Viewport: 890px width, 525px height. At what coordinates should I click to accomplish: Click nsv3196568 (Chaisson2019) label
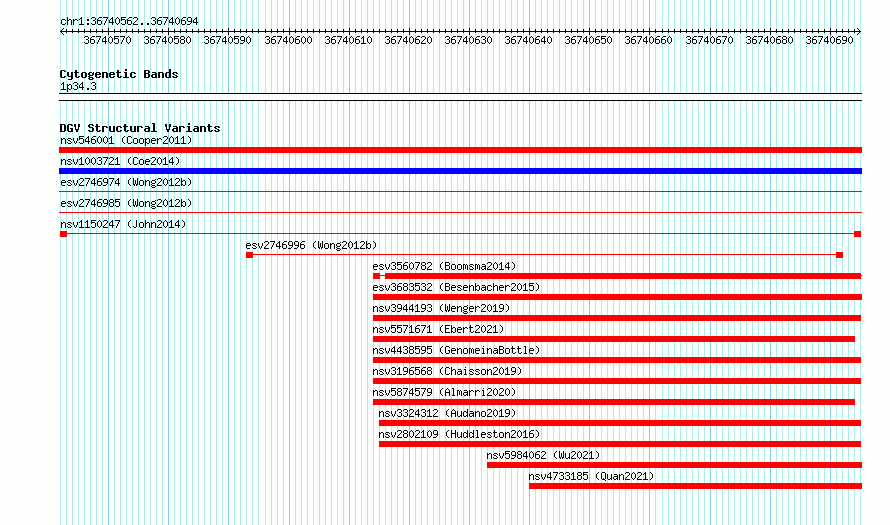[x=447, y=371]
